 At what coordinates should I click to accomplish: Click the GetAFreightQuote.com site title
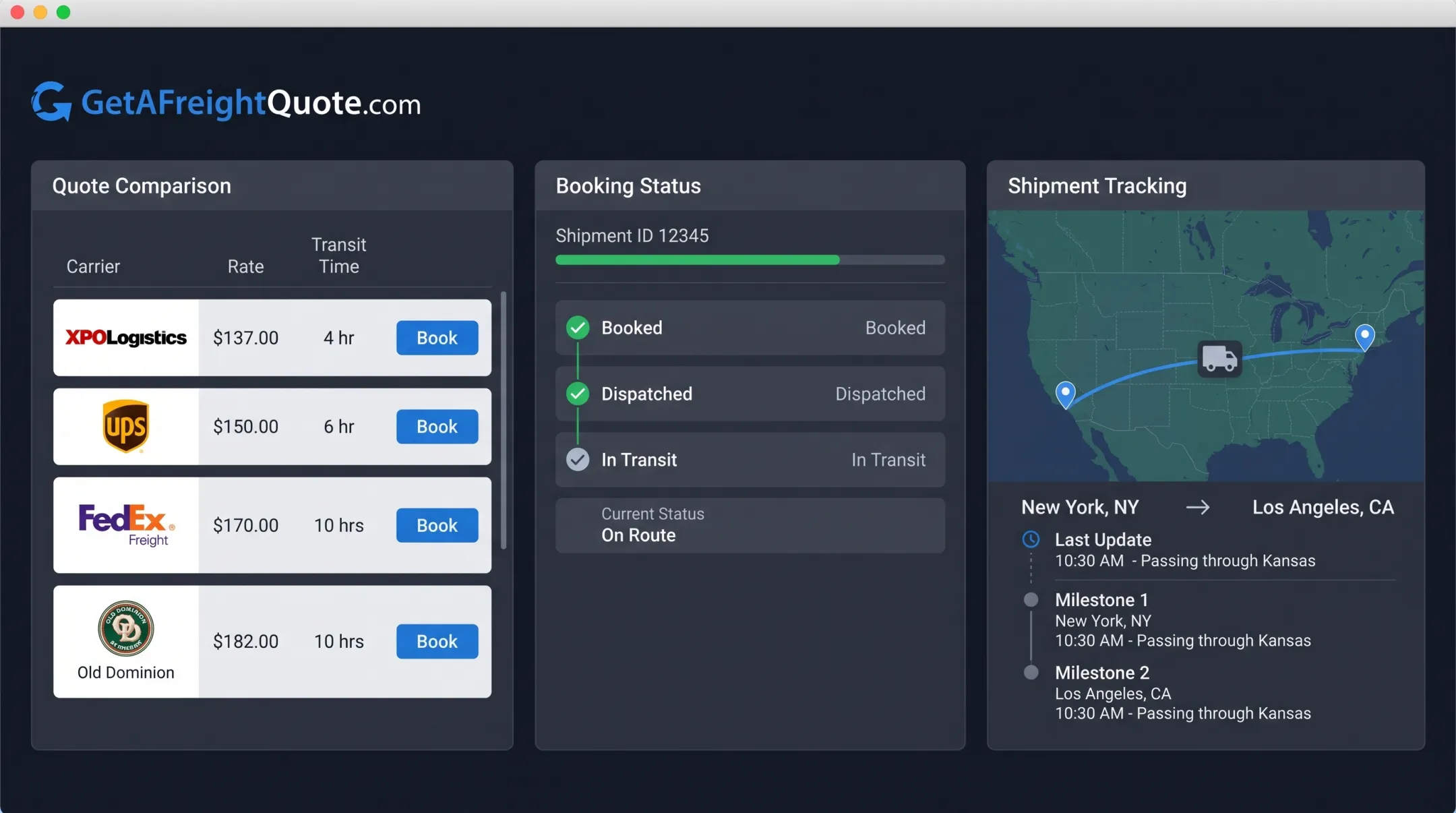point(251,102)
